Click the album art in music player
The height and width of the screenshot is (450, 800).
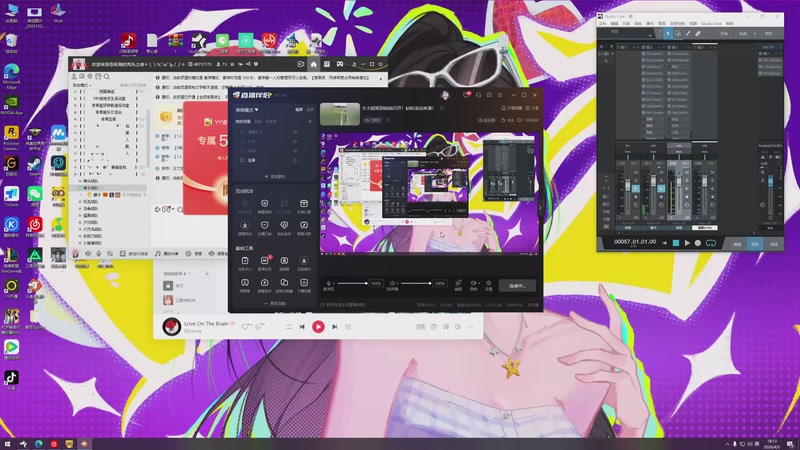171,327
